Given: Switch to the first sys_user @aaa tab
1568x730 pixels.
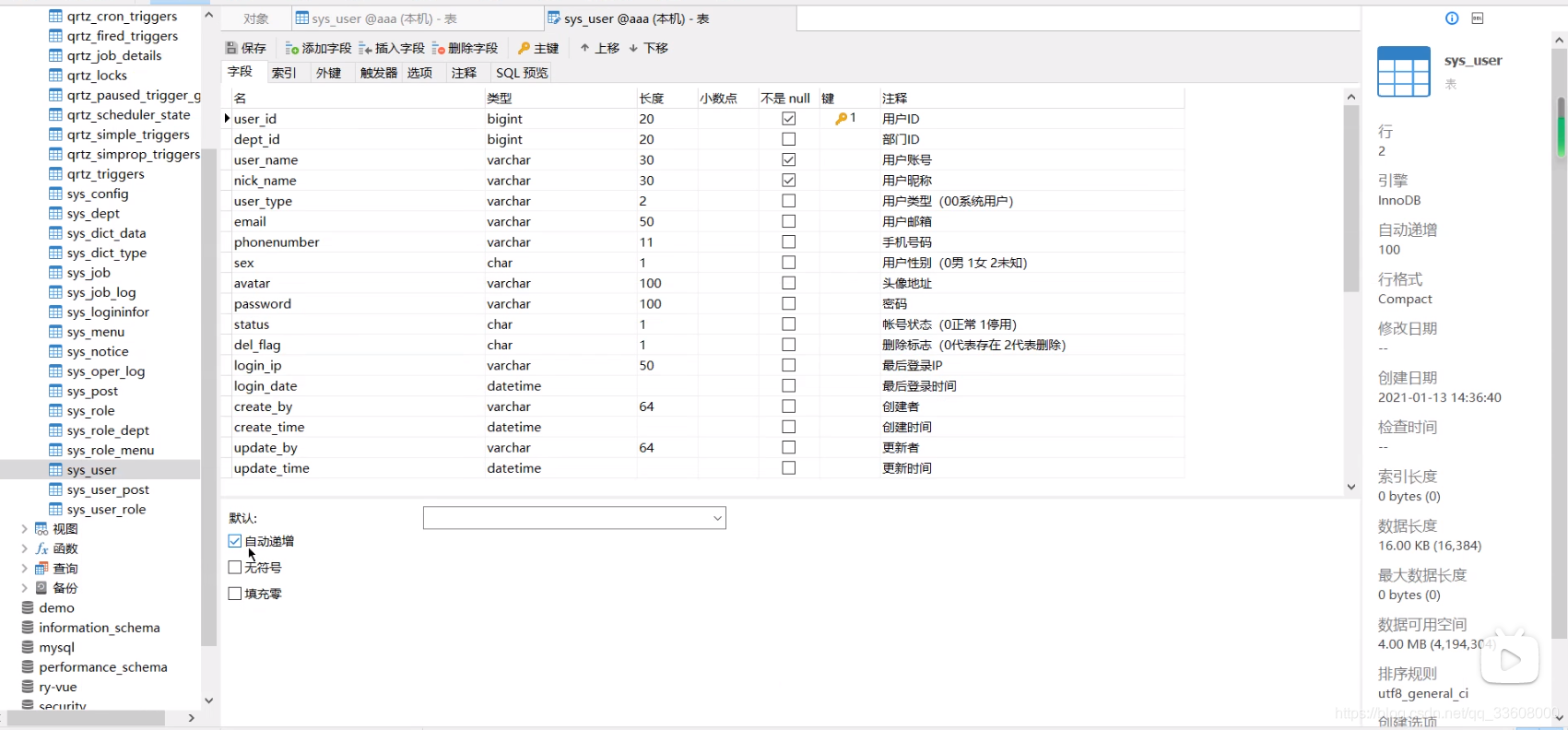Looking at the screenshot, I should click(418, 18).
